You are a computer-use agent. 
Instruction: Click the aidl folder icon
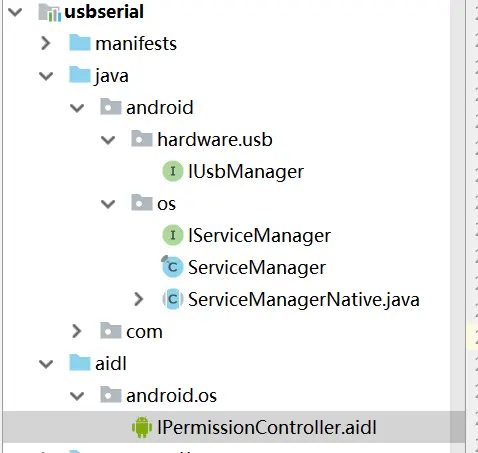[x=80, y=362]
